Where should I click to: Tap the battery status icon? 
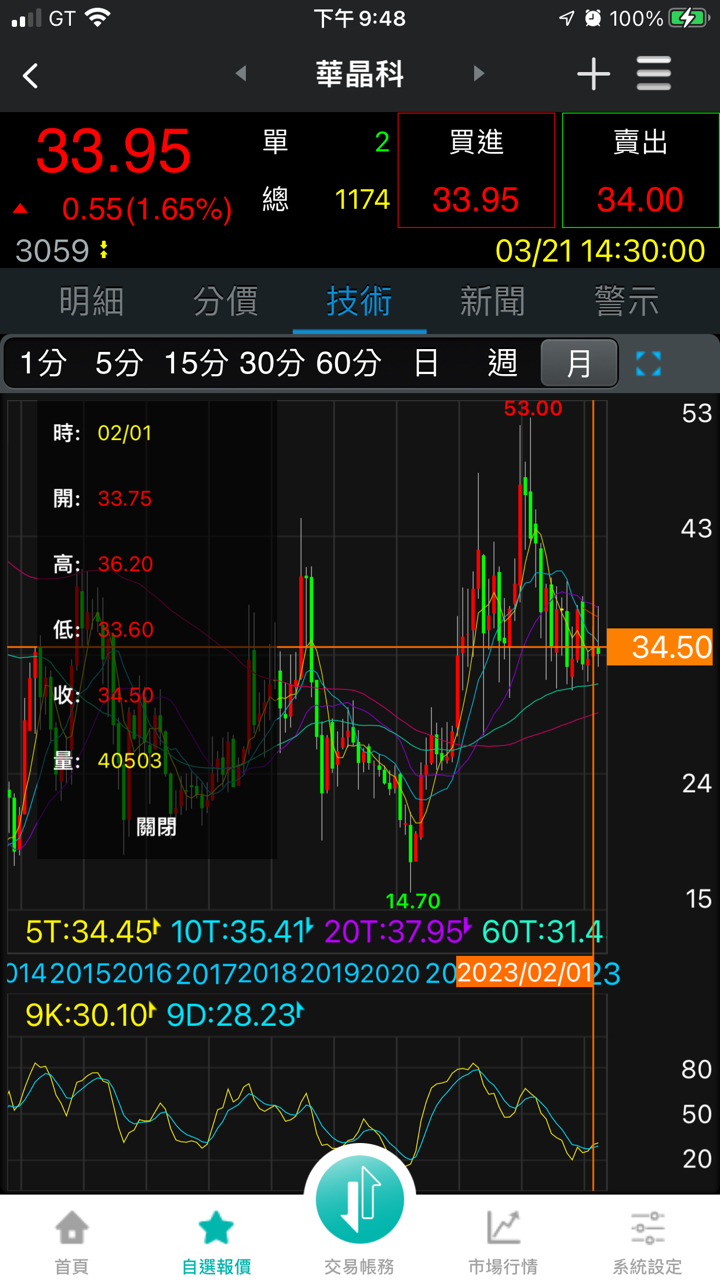pos(688,18)
